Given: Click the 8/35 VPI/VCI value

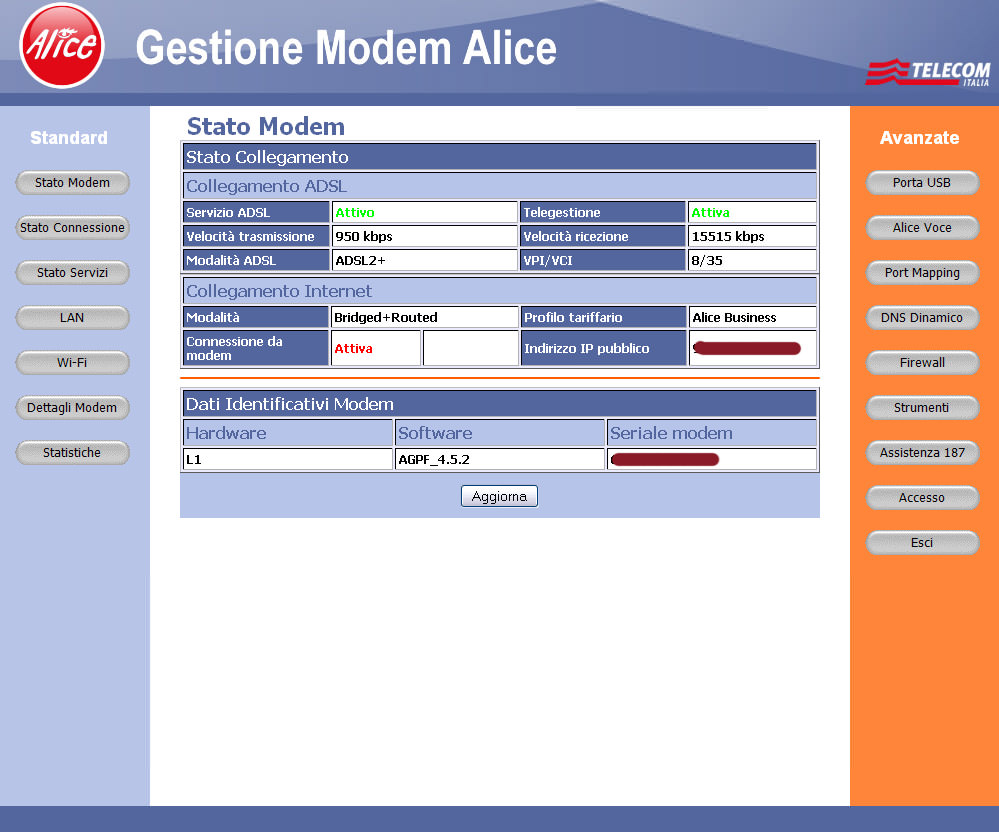Looking at the screenshot, I should [707, 261].
